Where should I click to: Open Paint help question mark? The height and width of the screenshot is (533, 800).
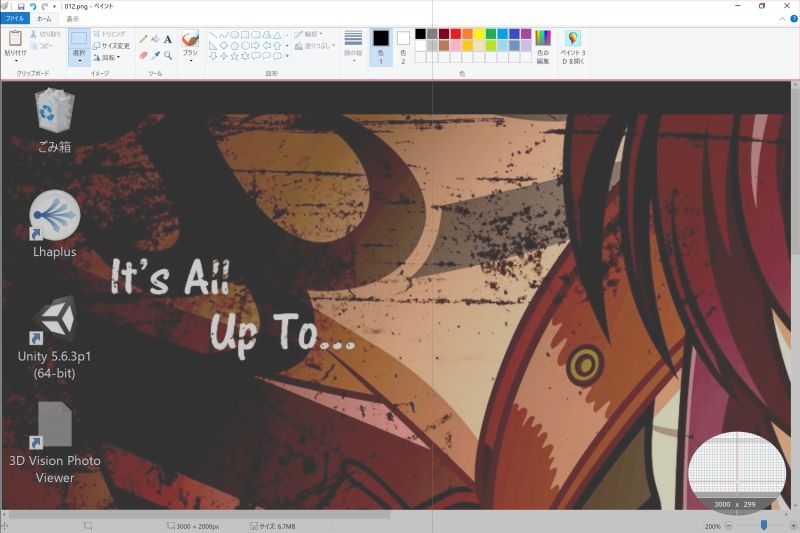tap(794, 19)
